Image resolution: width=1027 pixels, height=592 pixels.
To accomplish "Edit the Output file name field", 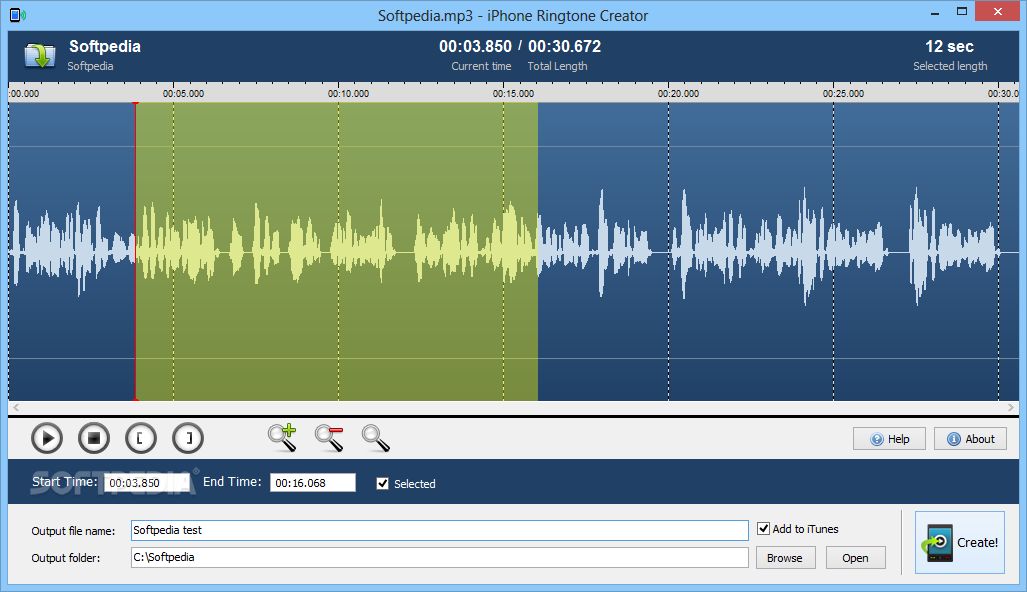I will [439, 530].
